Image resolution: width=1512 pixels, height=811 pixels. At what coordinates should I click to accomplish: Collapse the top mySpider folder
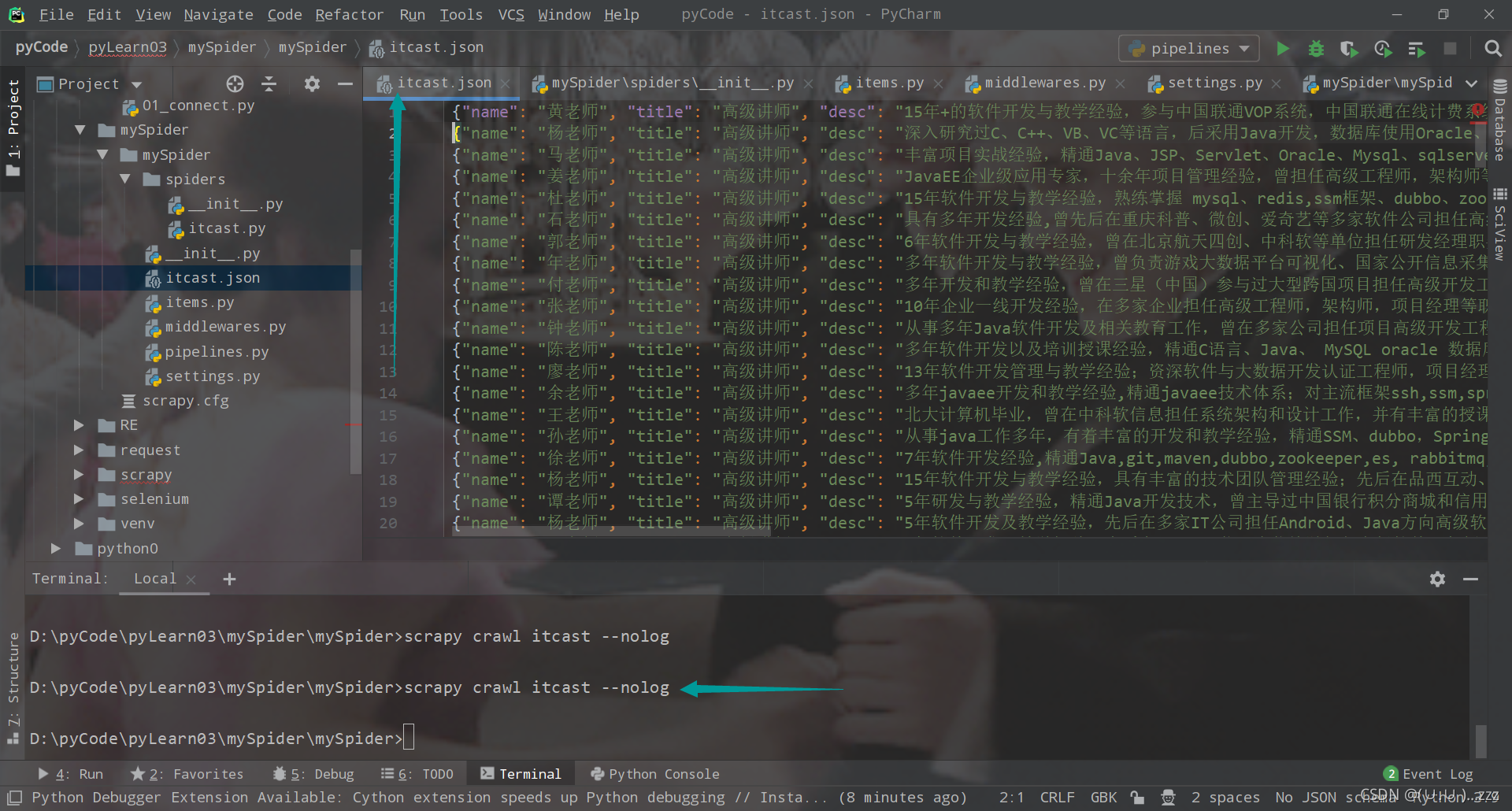click(80, 130)
